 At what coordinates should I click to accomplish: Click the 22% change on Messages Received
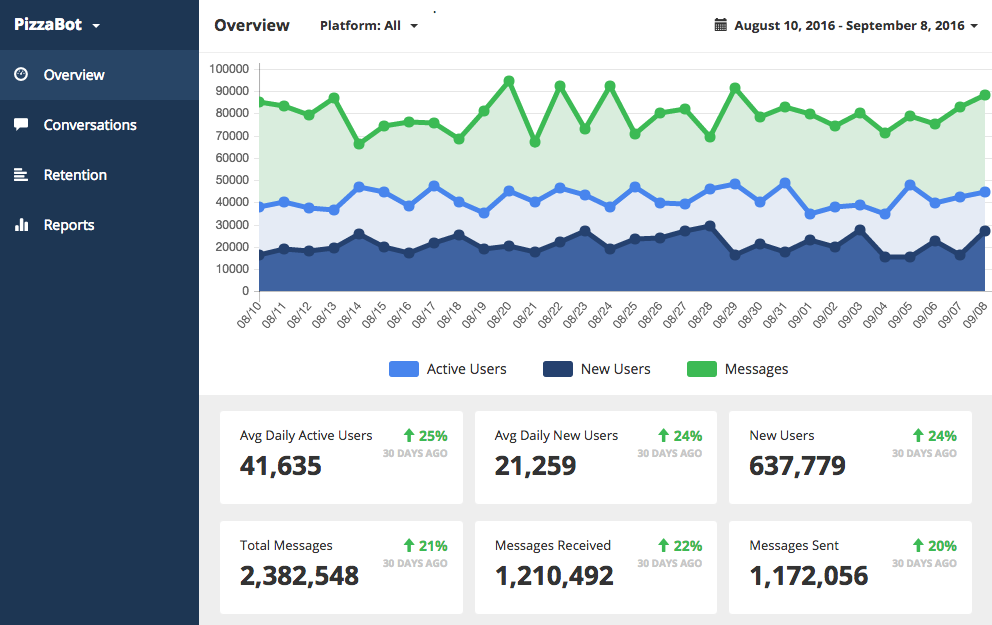688,546
